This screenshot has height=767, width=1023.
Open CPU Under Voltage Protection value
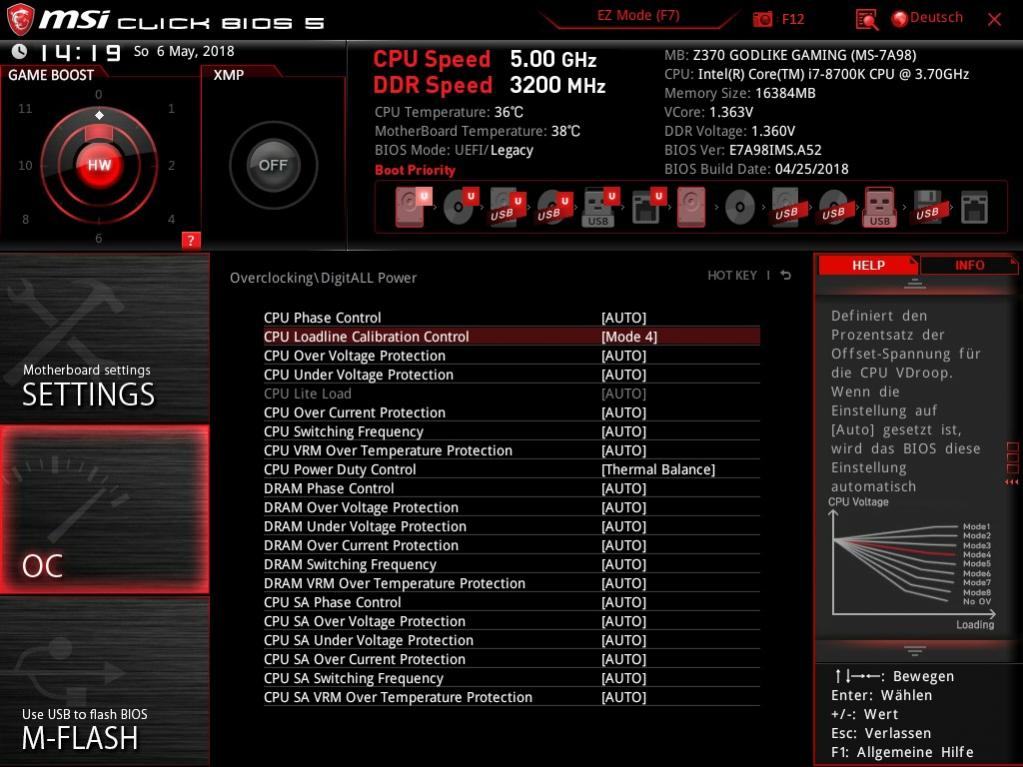click(x=624, y=374)
